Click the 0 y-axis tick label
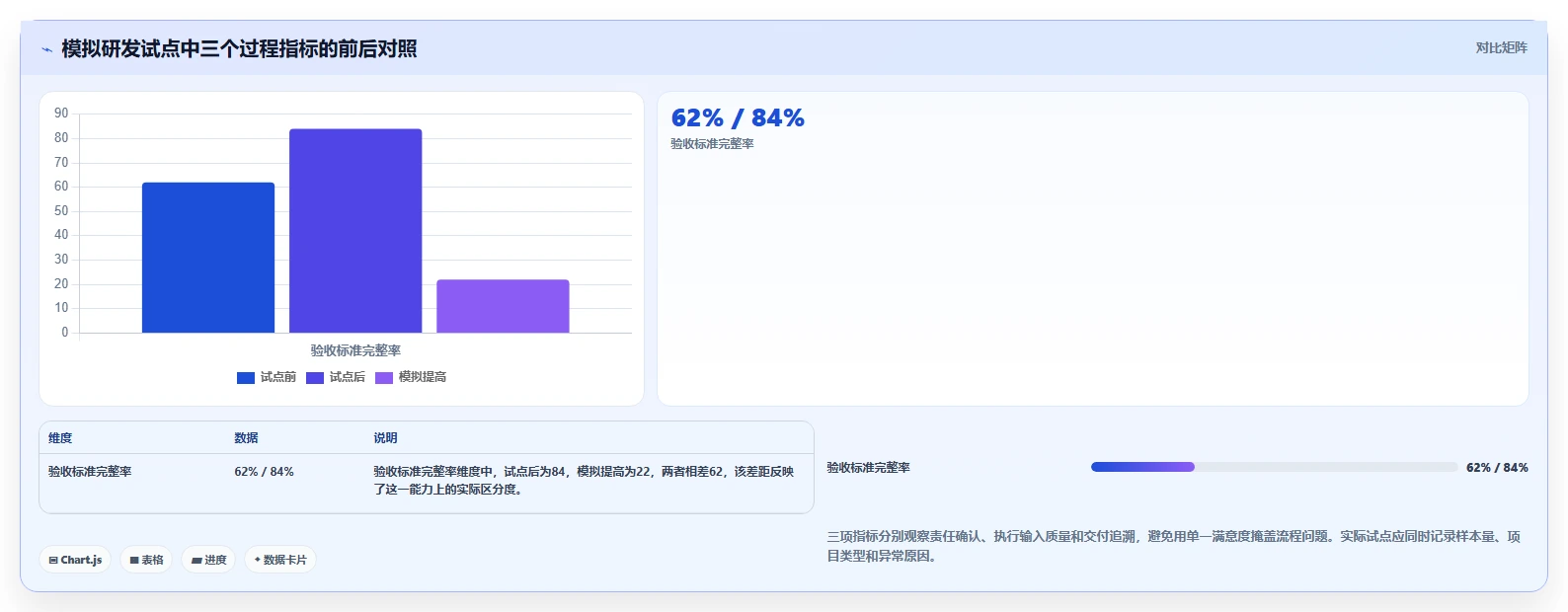The height and width of the screenshot is (612, 1568). [x=65, y=333]
